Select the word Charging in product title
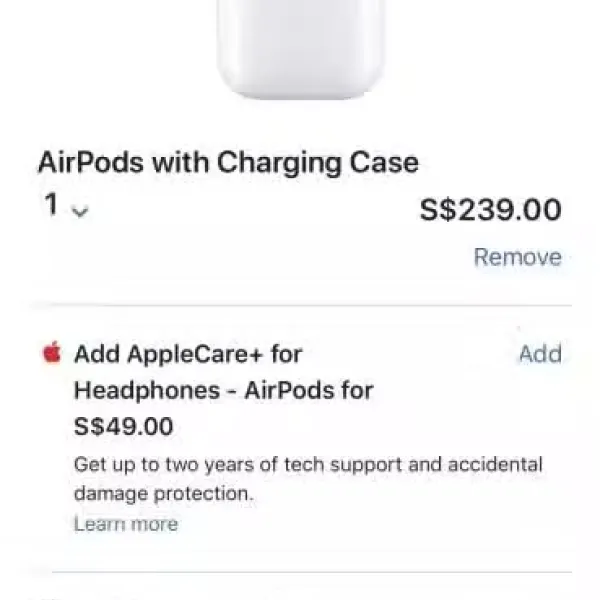The height and width of the screenshot is (600, 600). pyautogui.click(x=279, y=164)
